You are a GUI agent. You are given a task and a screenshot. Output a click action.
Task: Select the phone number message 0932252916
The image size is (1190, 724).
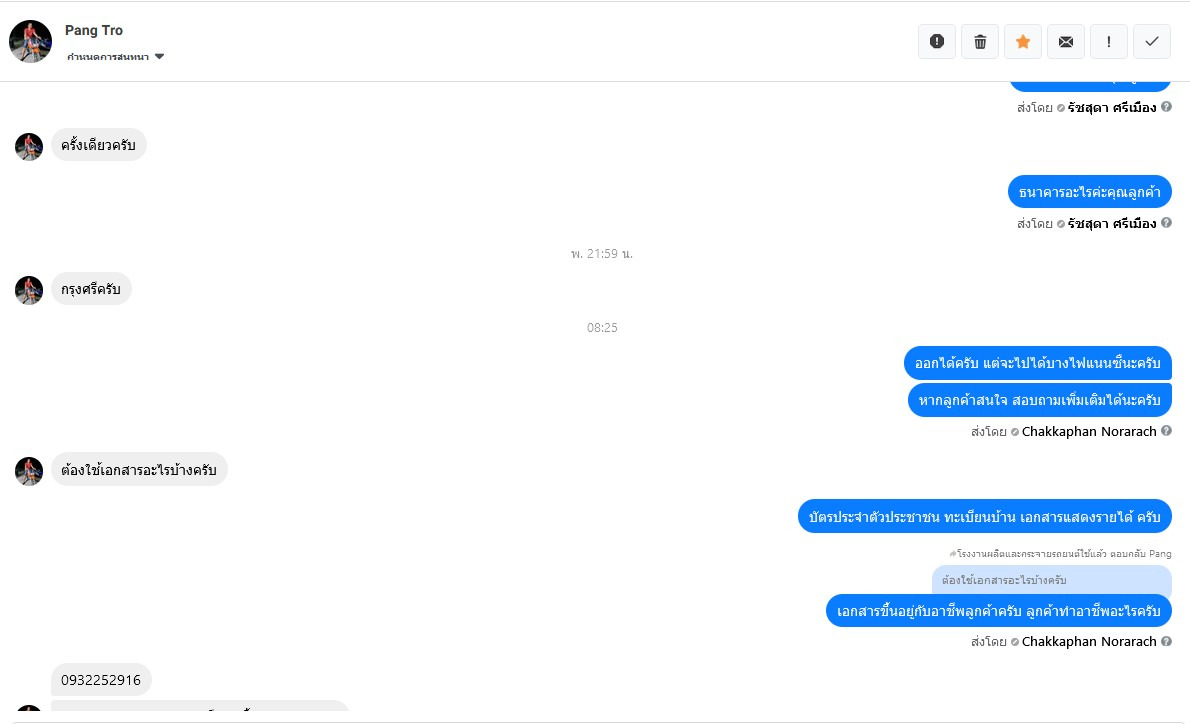tap(101, 680)
